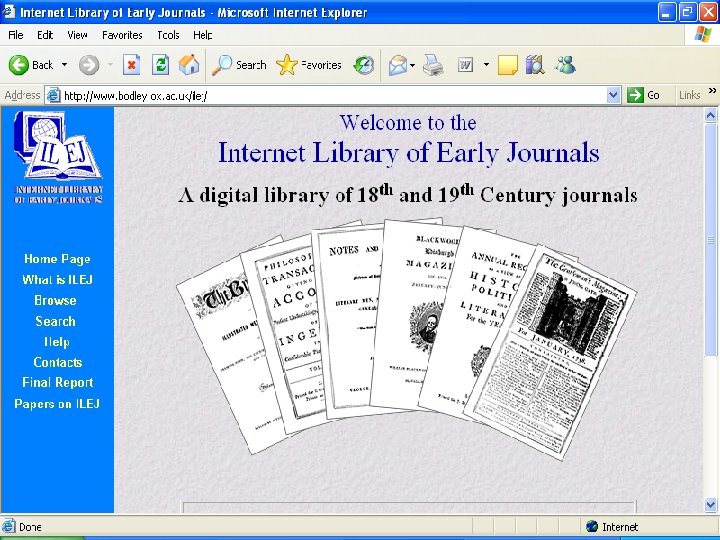This screenshot has height=540, width=720.
Task: Click the Mail envelope icon
Action: click(x=398, y=65)
